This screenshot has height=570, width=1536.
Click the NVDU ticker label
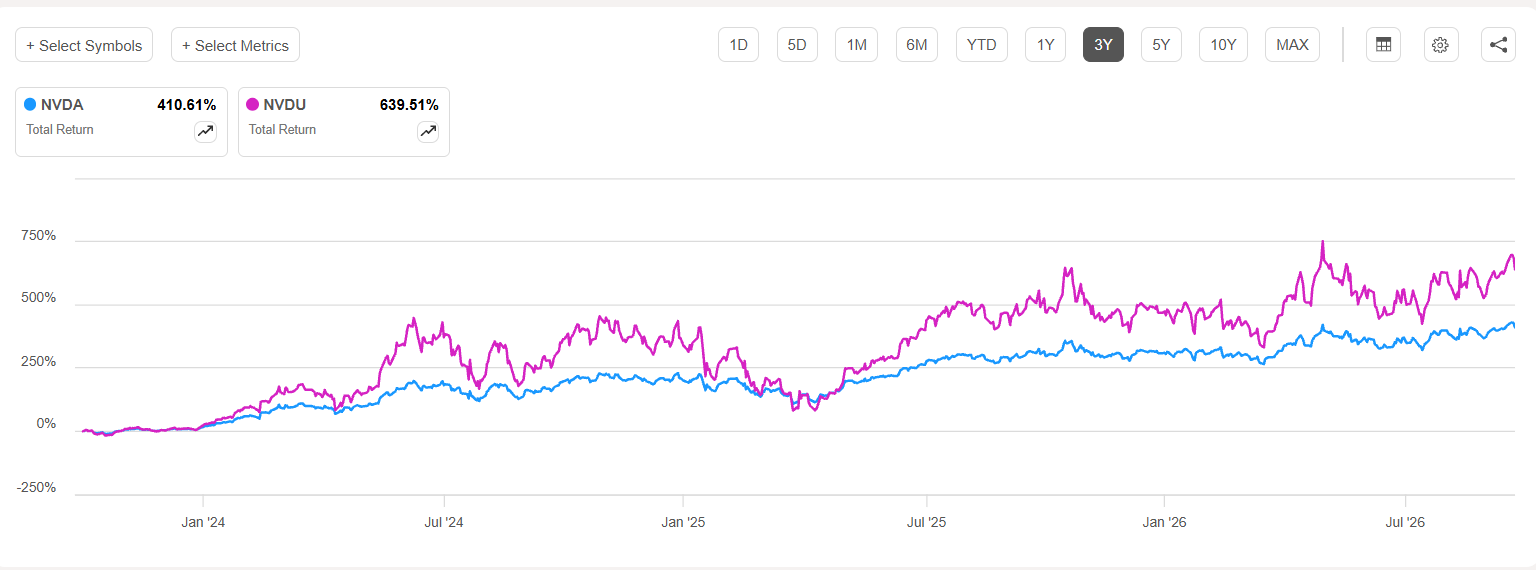pyautogui.click(x=285, y=104)
